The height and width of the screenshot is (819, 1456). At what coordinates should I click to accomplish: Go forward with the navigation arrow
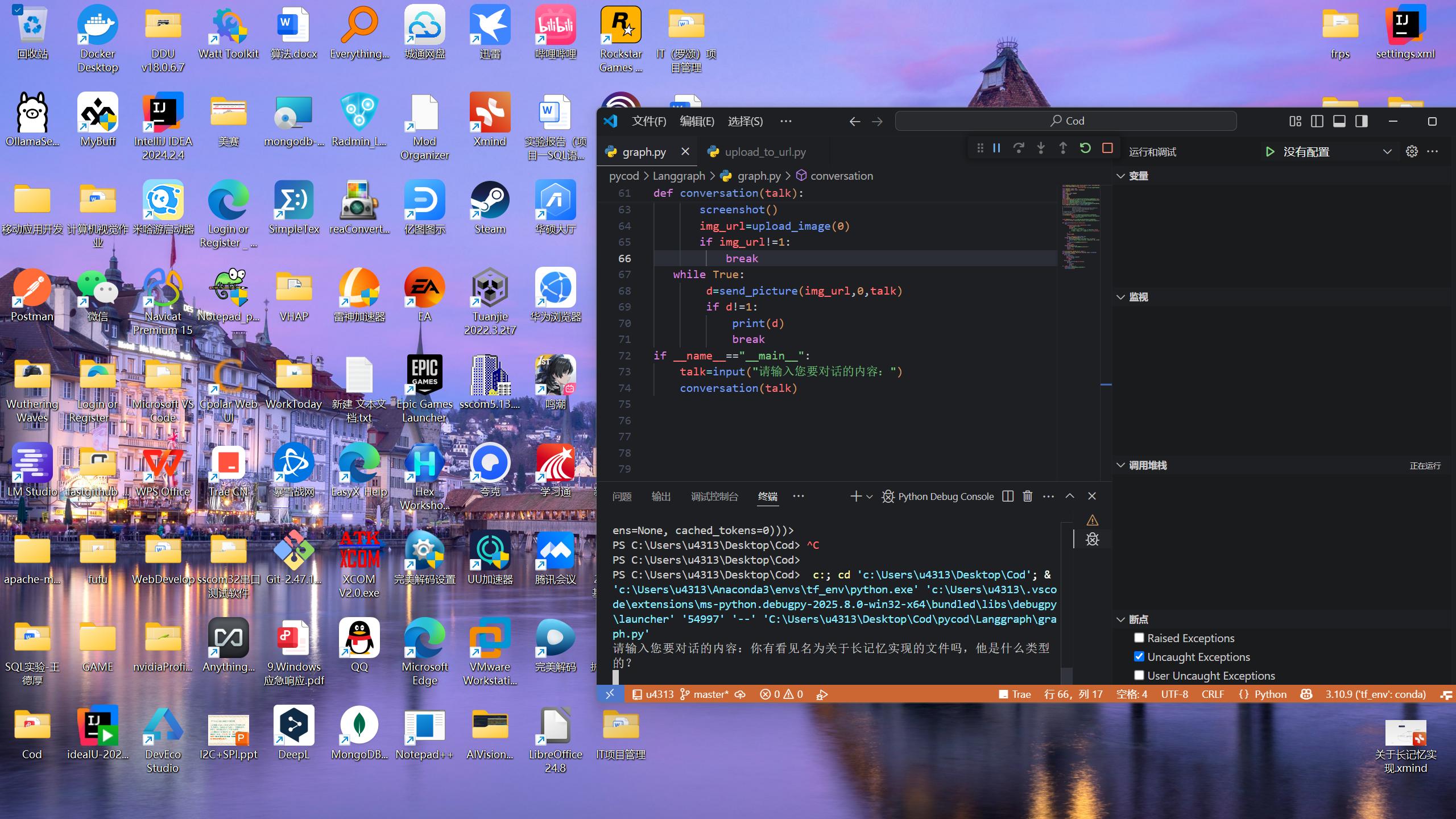coord(878,121)
